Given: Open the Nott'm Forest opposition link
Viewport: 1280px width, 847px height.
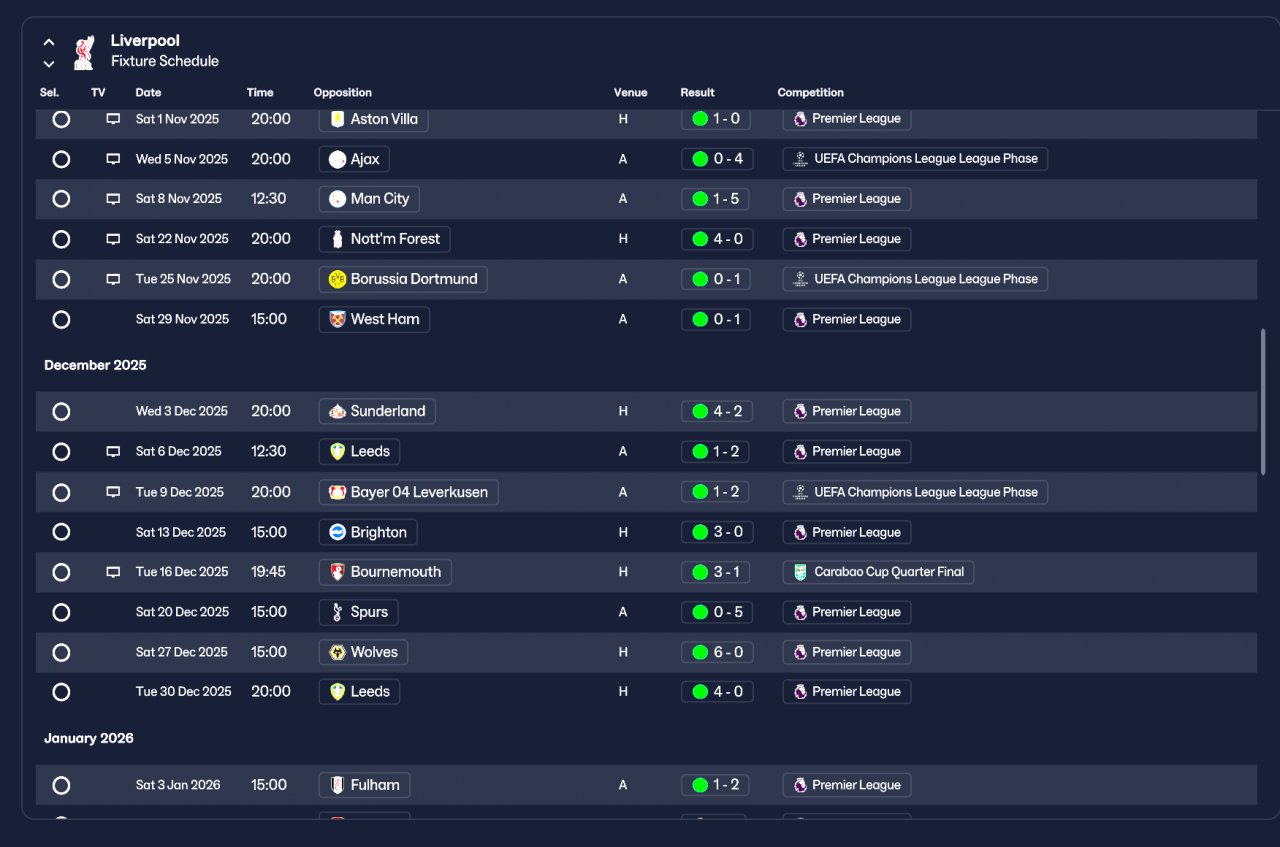Looking at the screenshot, I should pos(385,239).
